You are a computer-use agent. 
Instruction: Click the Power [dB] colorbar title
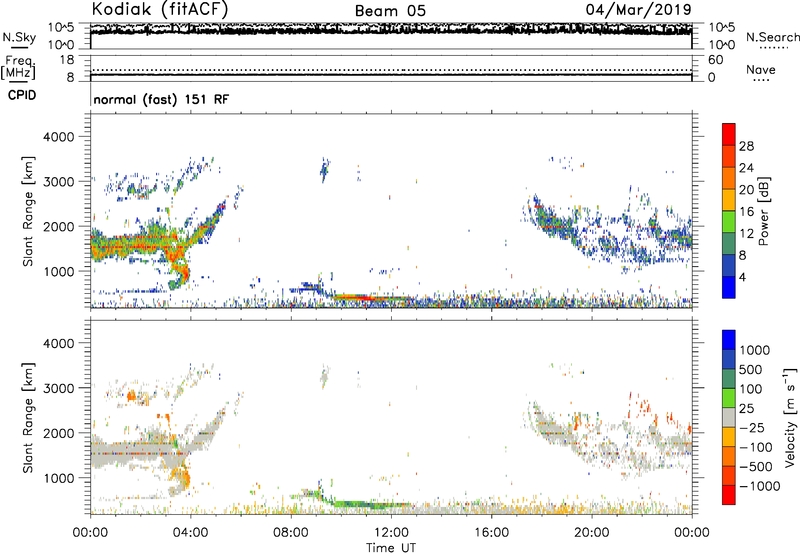[763, 211]
